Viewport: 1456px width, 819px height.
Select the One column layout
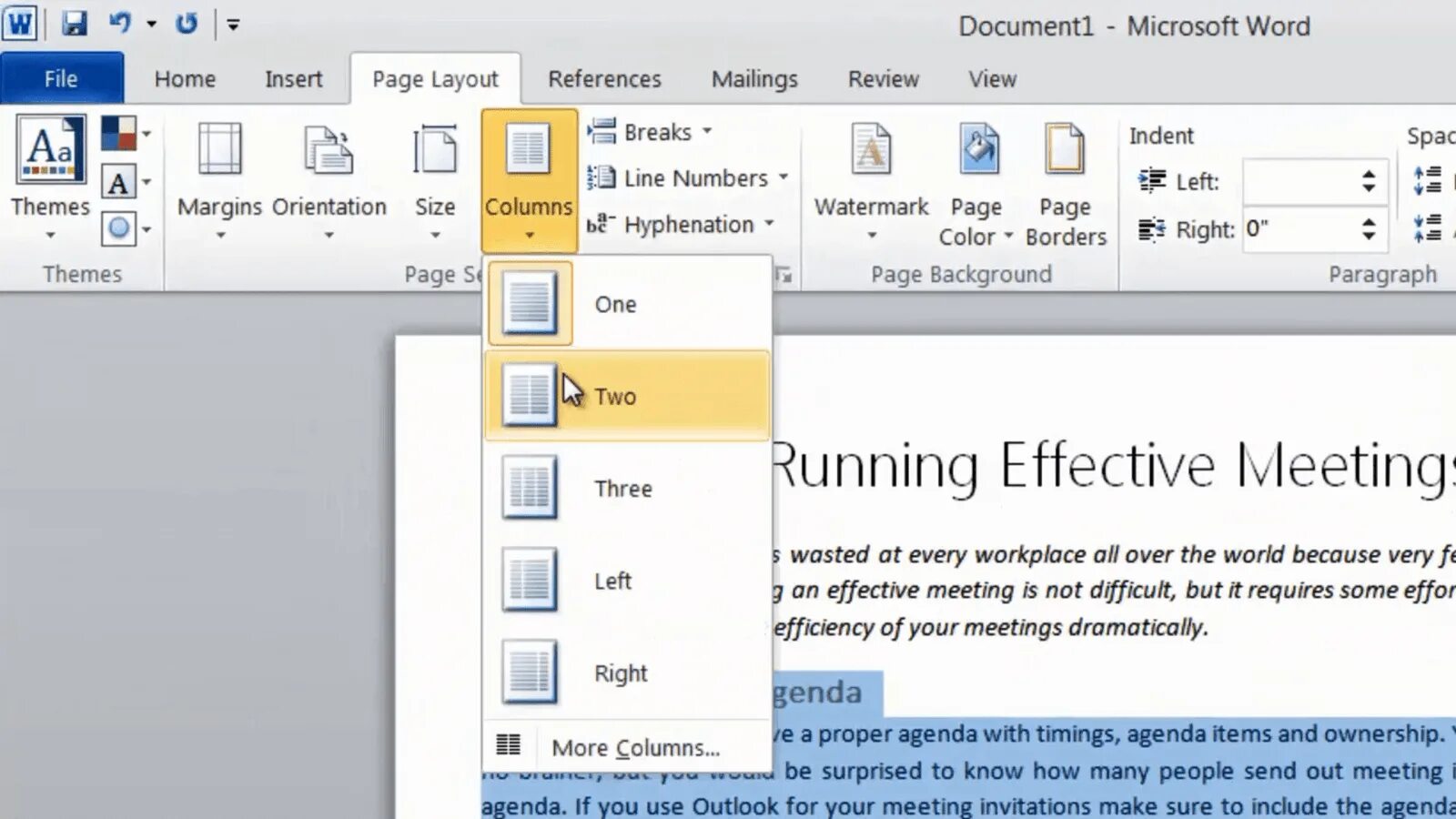628,304
